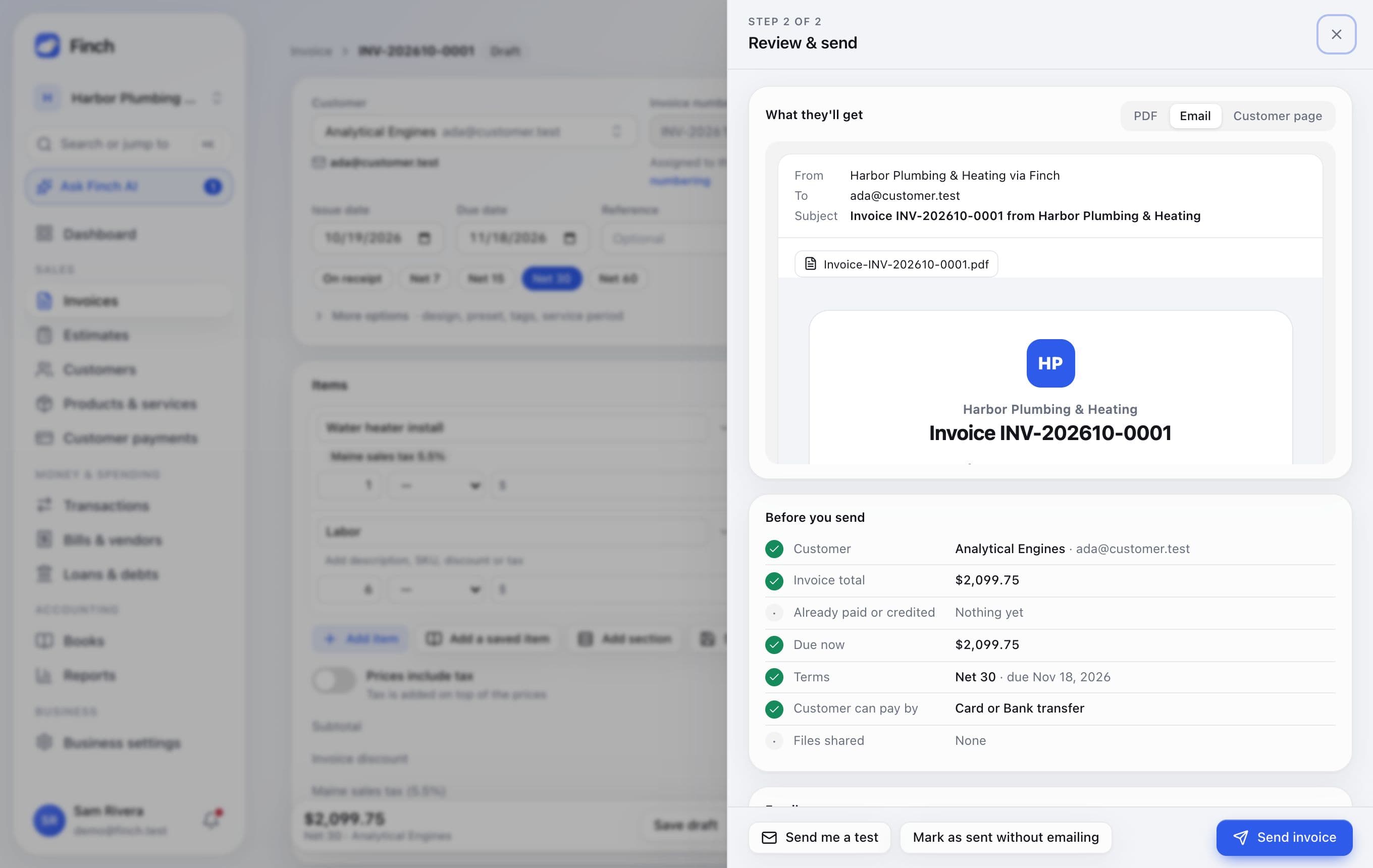Screen dimensions: 1373x868
Task: Open the Customer page preview tab
Action: [1277, 116]
